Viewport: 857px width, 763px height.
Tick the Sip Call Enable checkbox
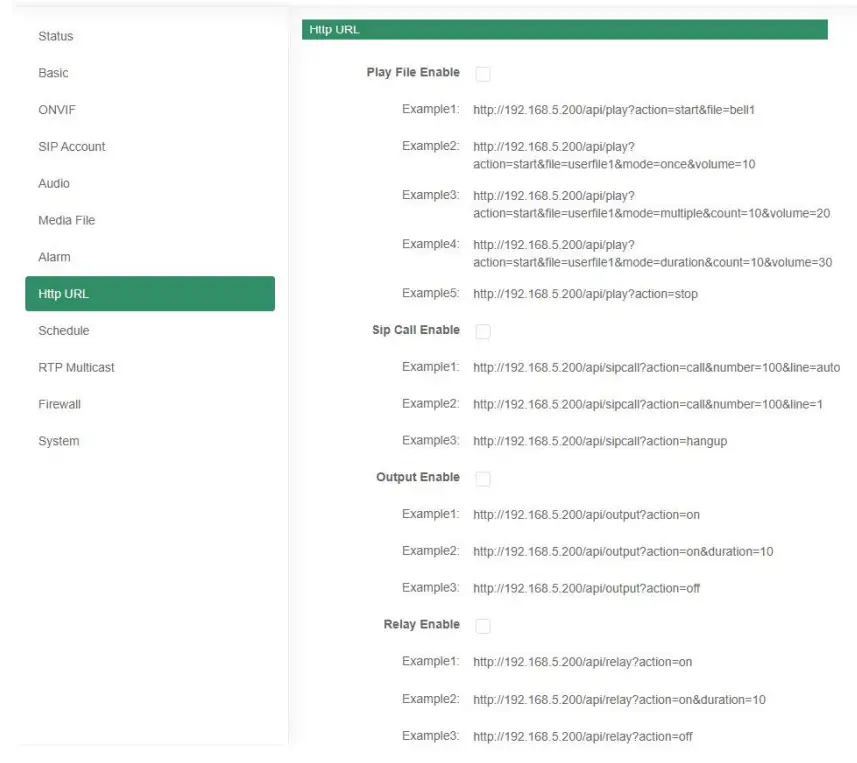pos(483,331)
